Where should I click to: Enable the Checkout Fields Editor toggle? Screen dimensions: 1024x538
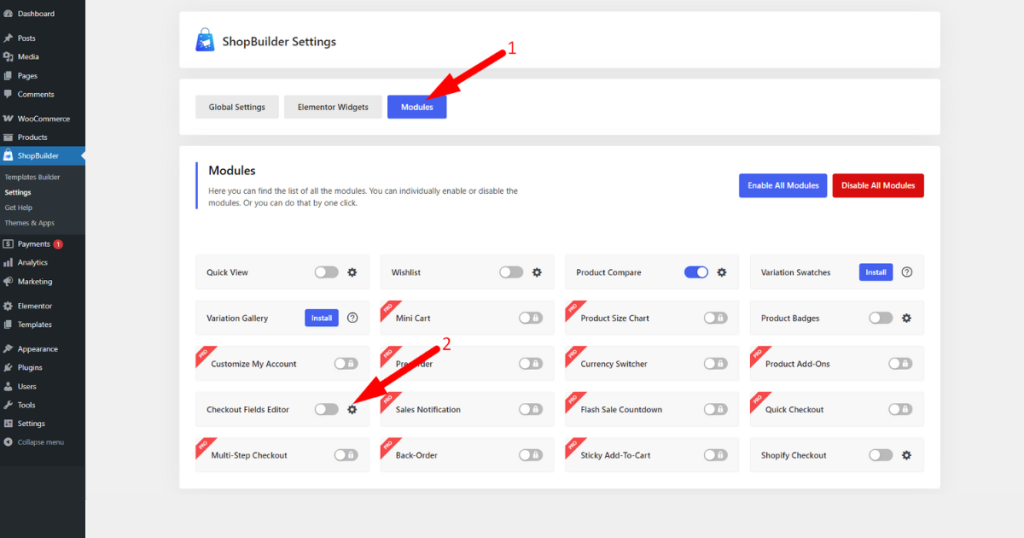point(327,409)
